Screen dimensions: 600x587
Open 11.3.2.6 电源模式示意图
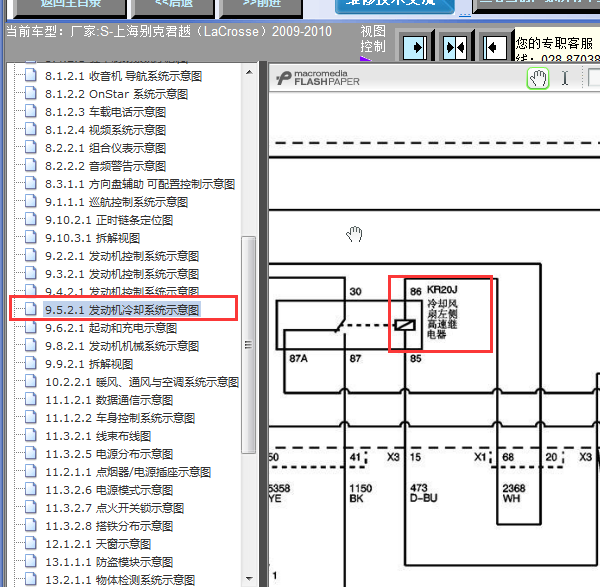click(x=109, y=490)
